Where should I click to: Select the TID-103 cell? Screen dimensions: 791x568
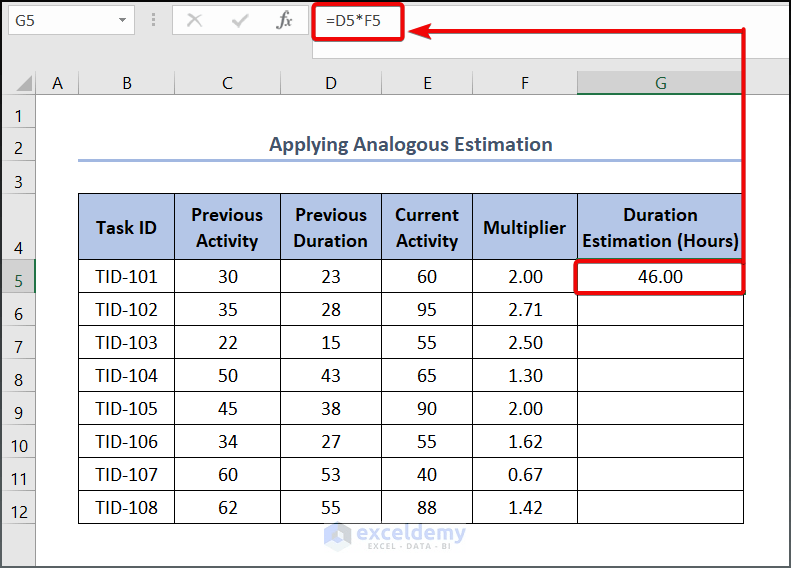[x=127, y=343]
